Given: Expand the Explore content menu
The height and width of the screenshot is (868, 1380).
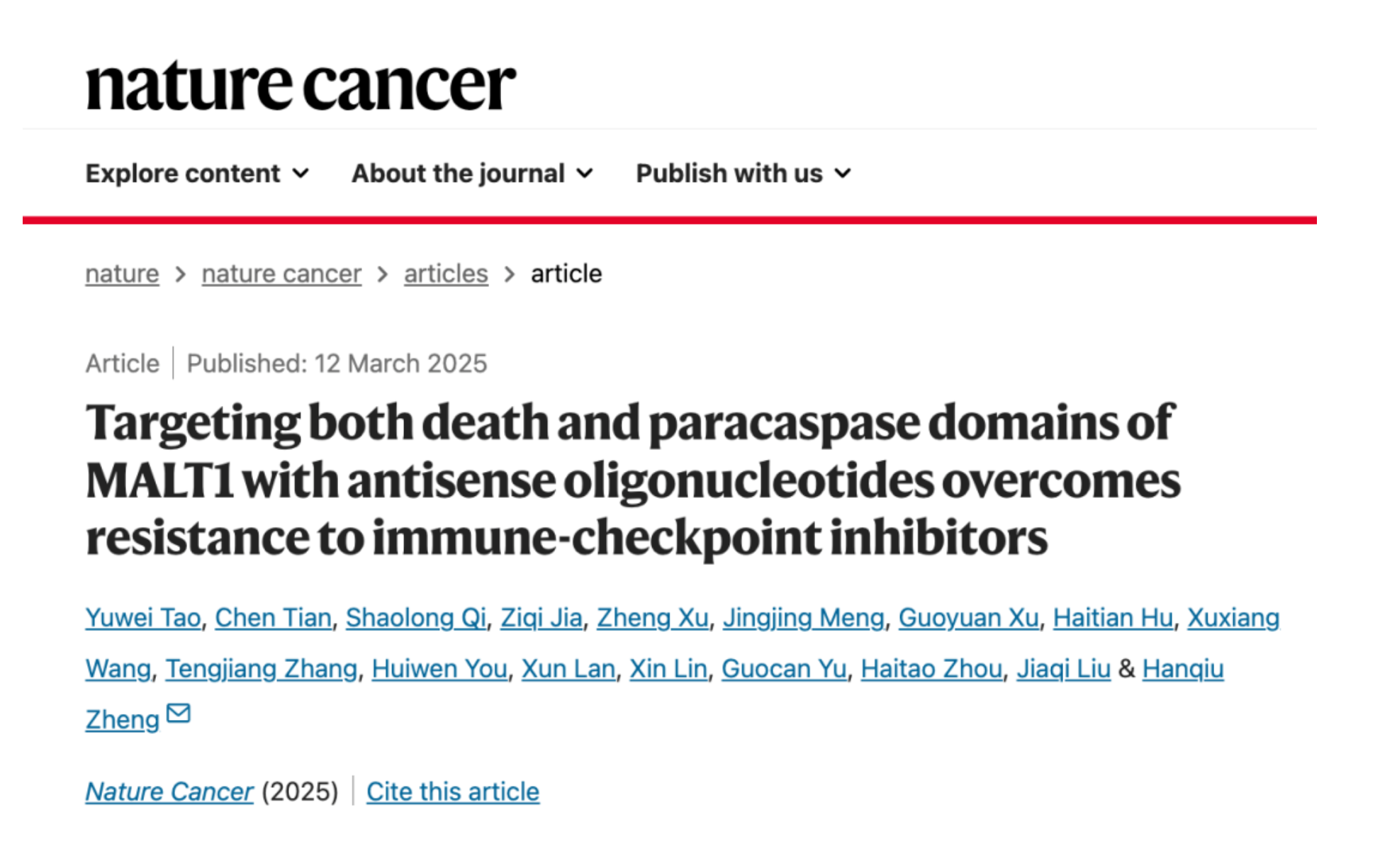Looking at the screenshot, I should [x=197, y=174].
